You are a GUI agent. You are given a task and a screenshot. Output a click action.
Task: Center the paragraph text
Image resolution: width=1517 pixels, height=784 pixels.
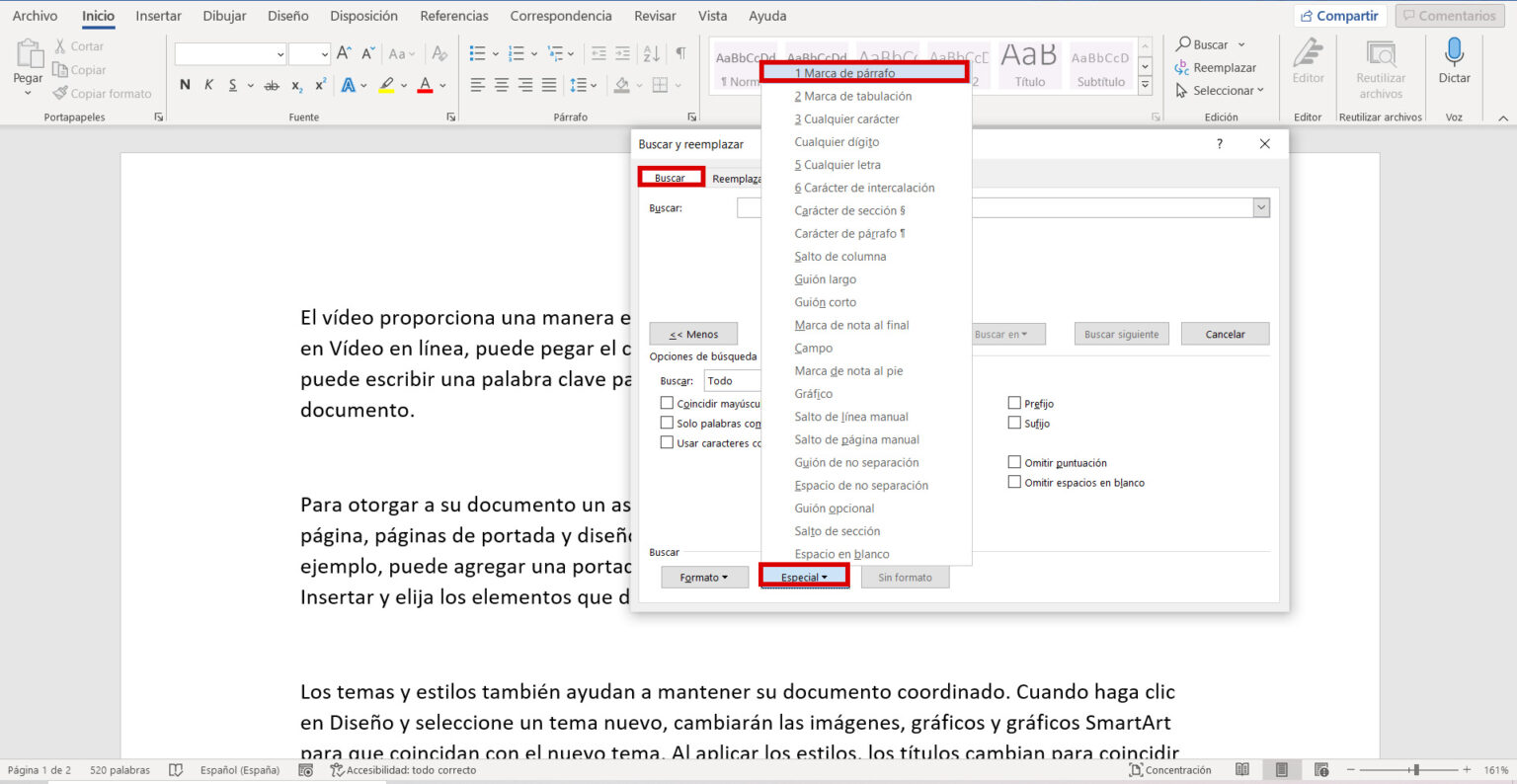pos(501,85)
